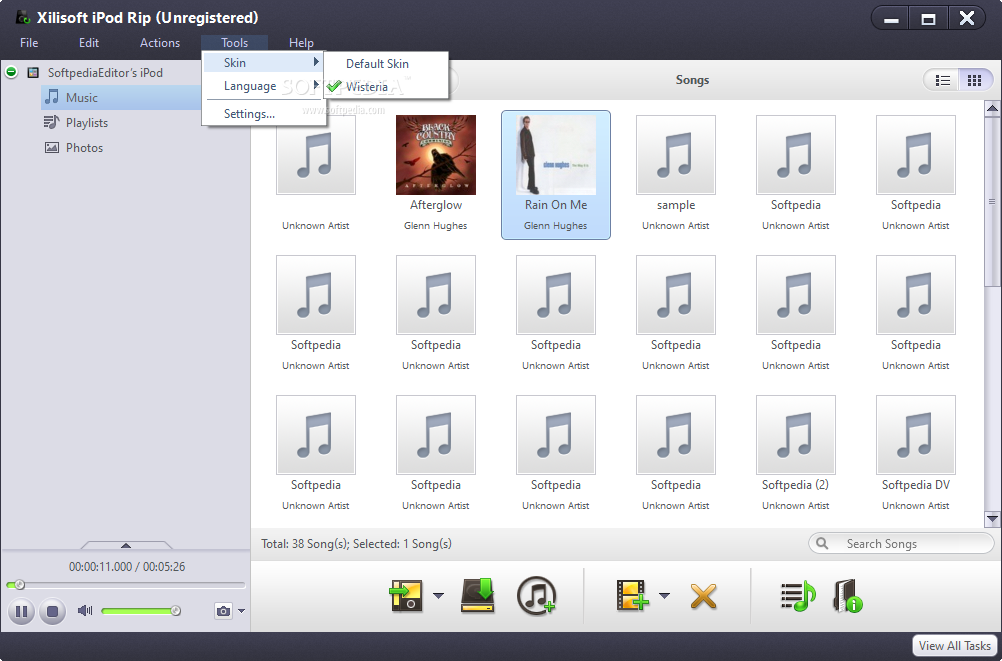The height and width of the screenshot is (661, 1002).
Task: Click the search magnifier icon
Action: 822,543
